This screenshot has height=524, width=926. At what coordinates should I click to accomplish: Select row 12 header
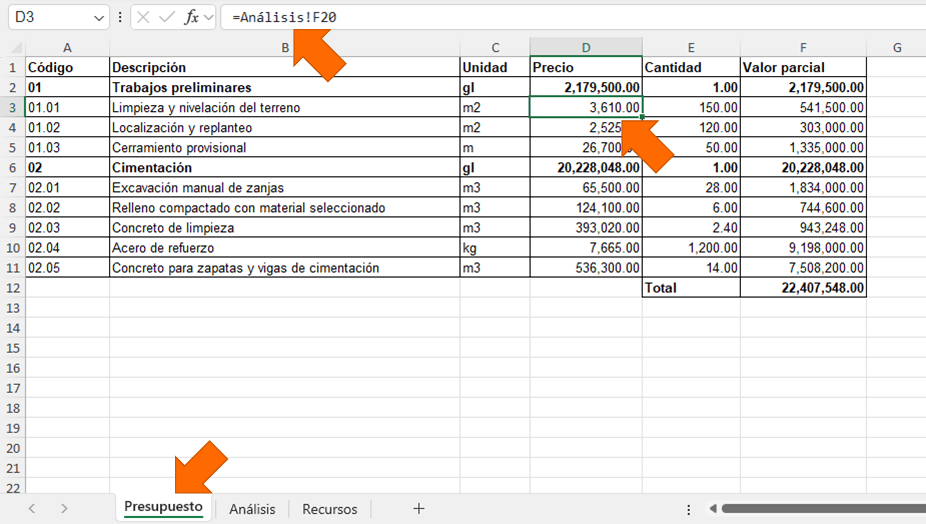pos(12,288)
